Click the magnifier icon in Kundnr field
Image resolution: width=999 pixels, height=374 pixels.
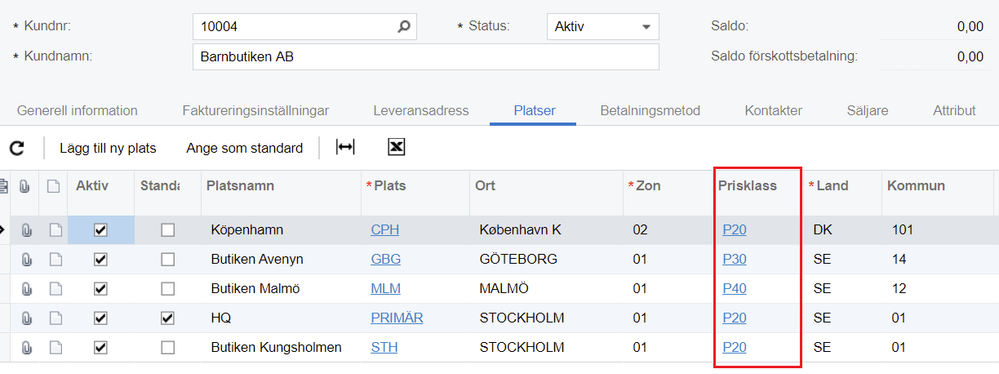[x=404, y=27]
